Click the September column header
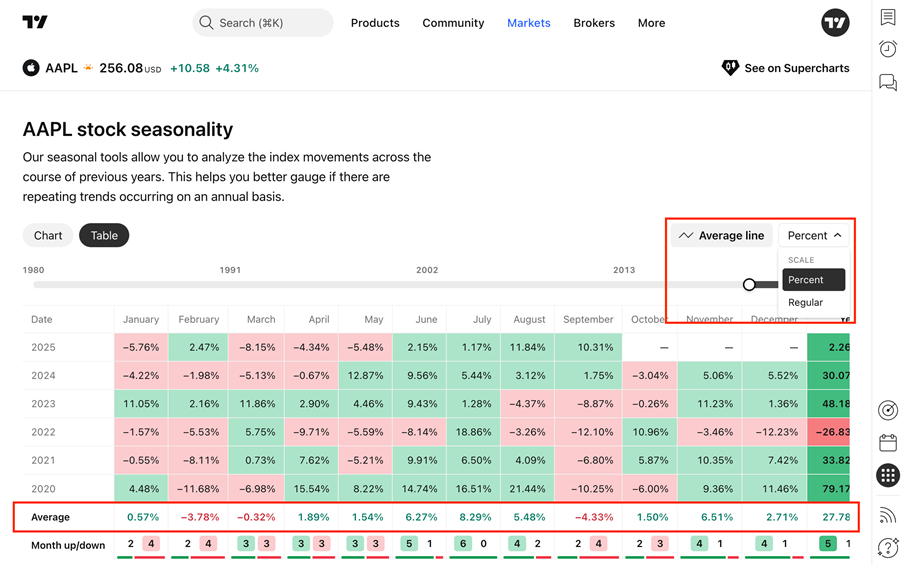 point(588,319)
